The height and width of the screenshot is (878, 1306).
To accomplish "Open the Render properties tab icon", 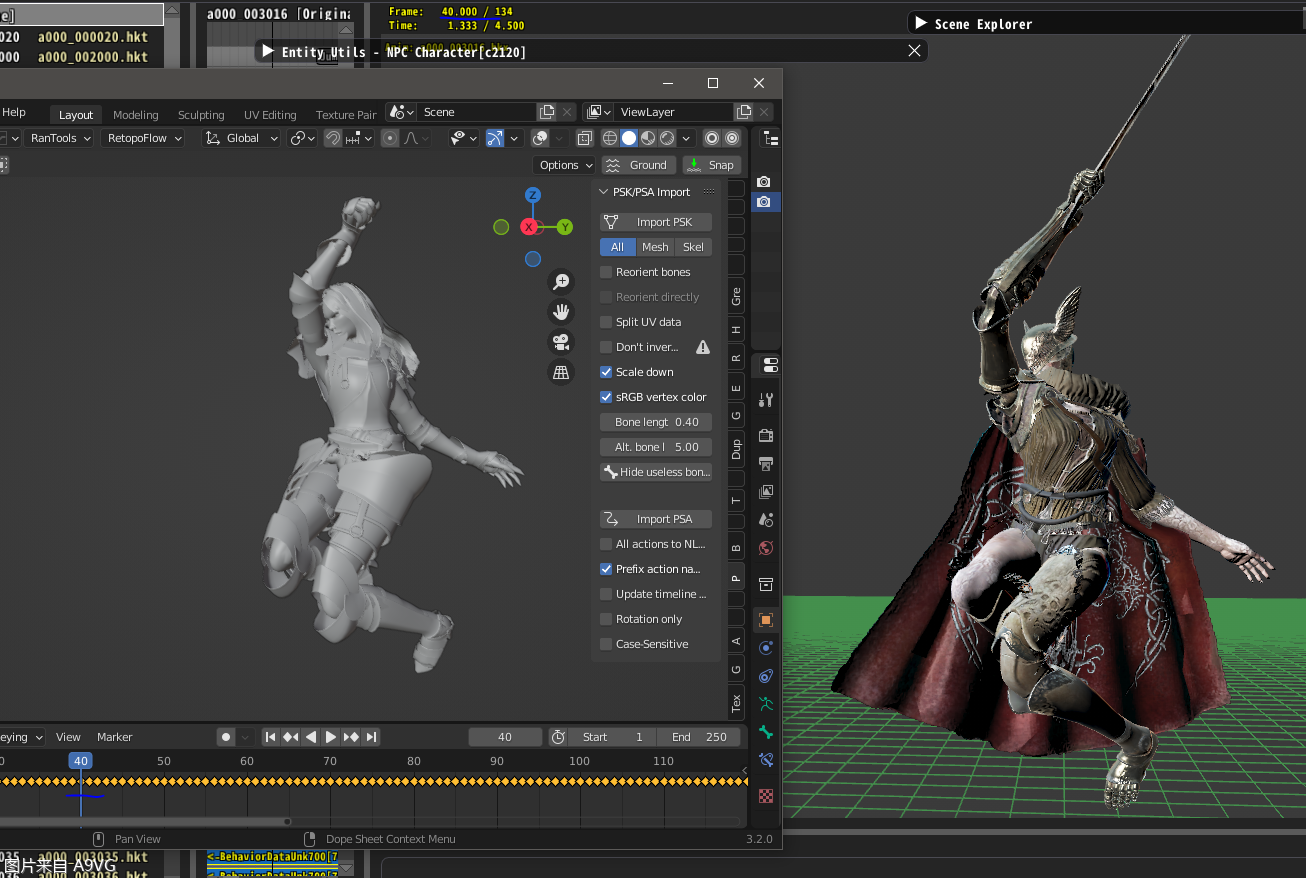I will click(766, 435).
